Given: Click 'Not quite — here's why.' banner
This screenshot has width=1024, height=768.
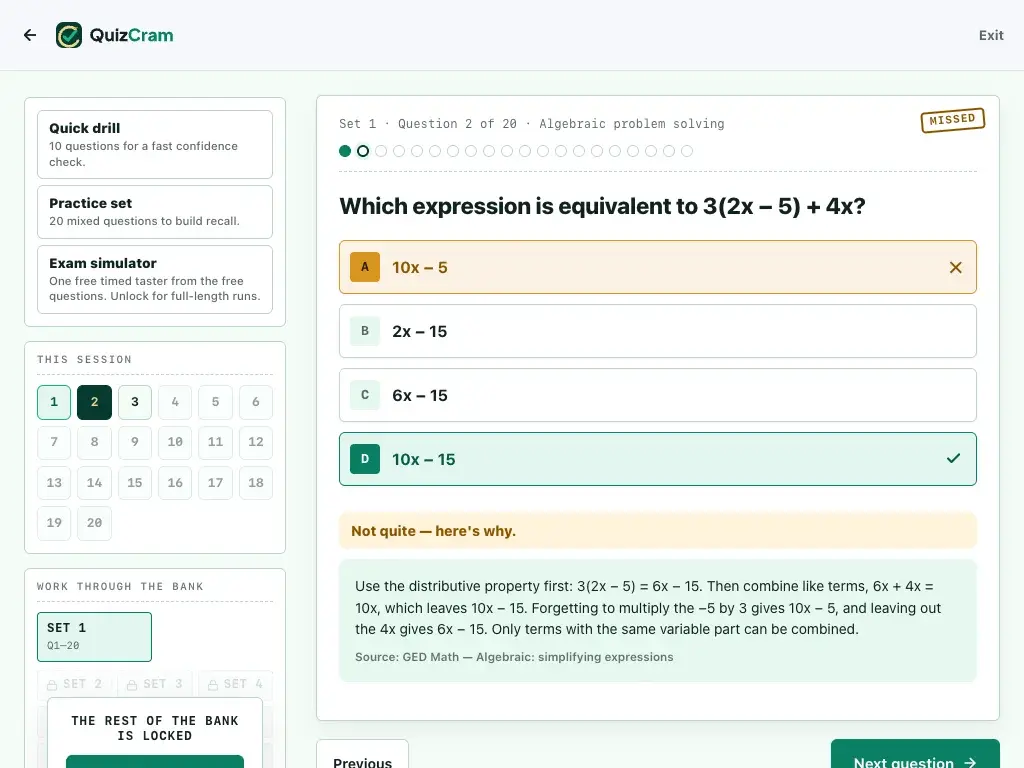Looking at the screenshot, I should coord(658,531).
